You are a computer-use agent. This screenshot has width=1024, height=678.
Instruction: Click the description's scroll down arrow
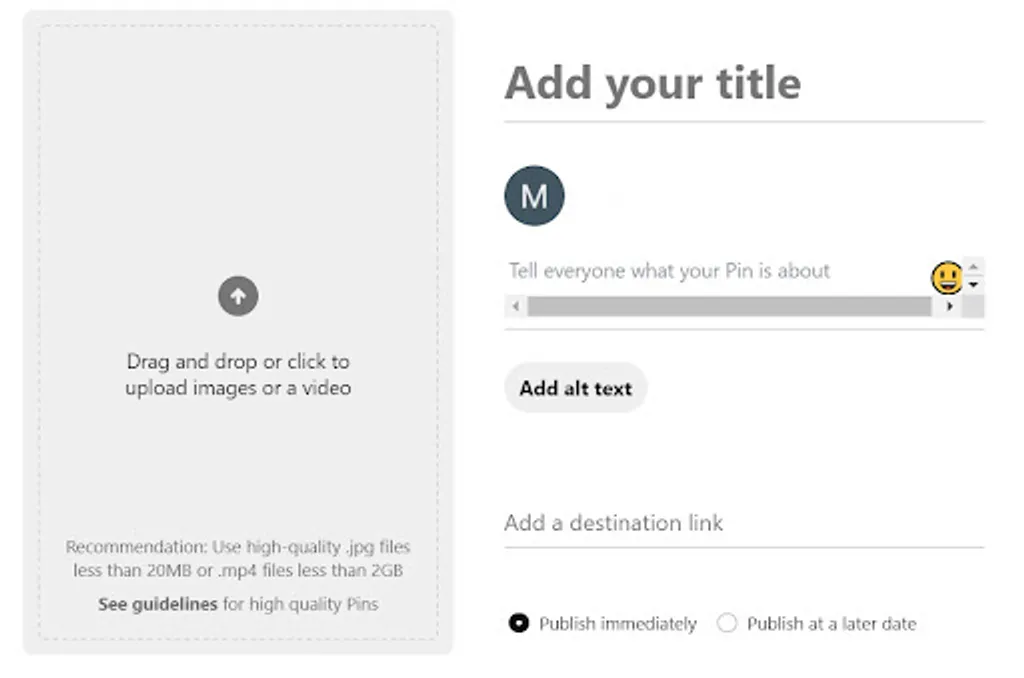tap(974, 285)
